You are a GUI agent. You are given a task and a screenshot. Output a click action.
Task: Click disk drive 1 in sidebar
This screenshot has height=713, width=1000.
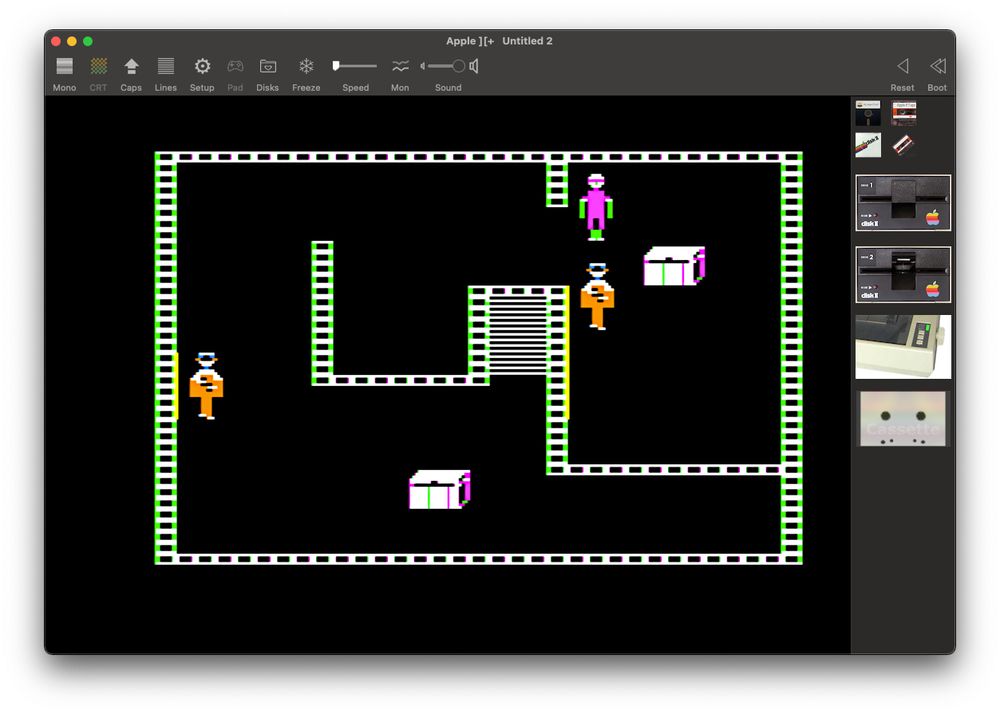(x=903, y=203)
